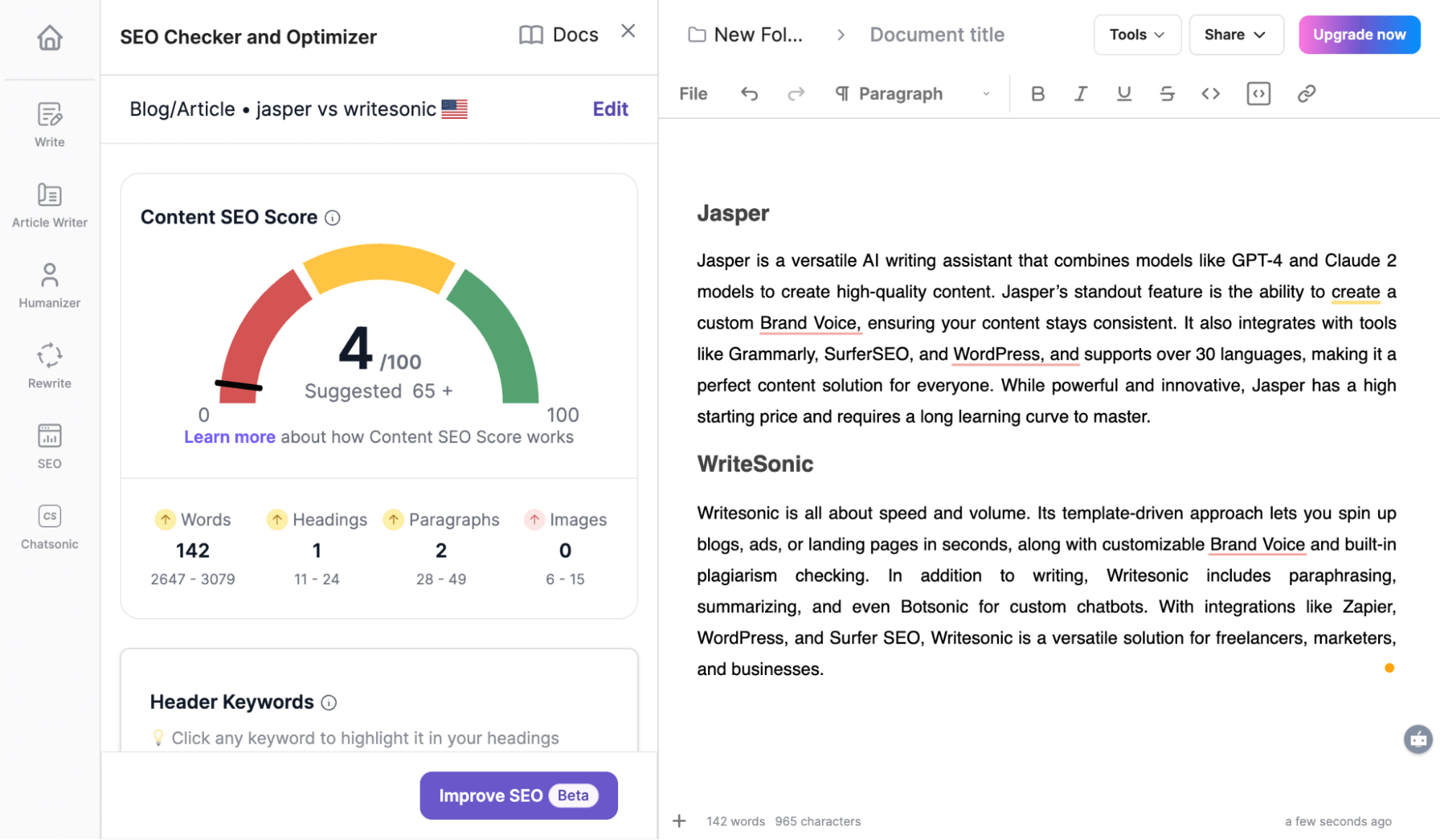
Task: Insert a link using the link icon
Action: point(1307,93)
